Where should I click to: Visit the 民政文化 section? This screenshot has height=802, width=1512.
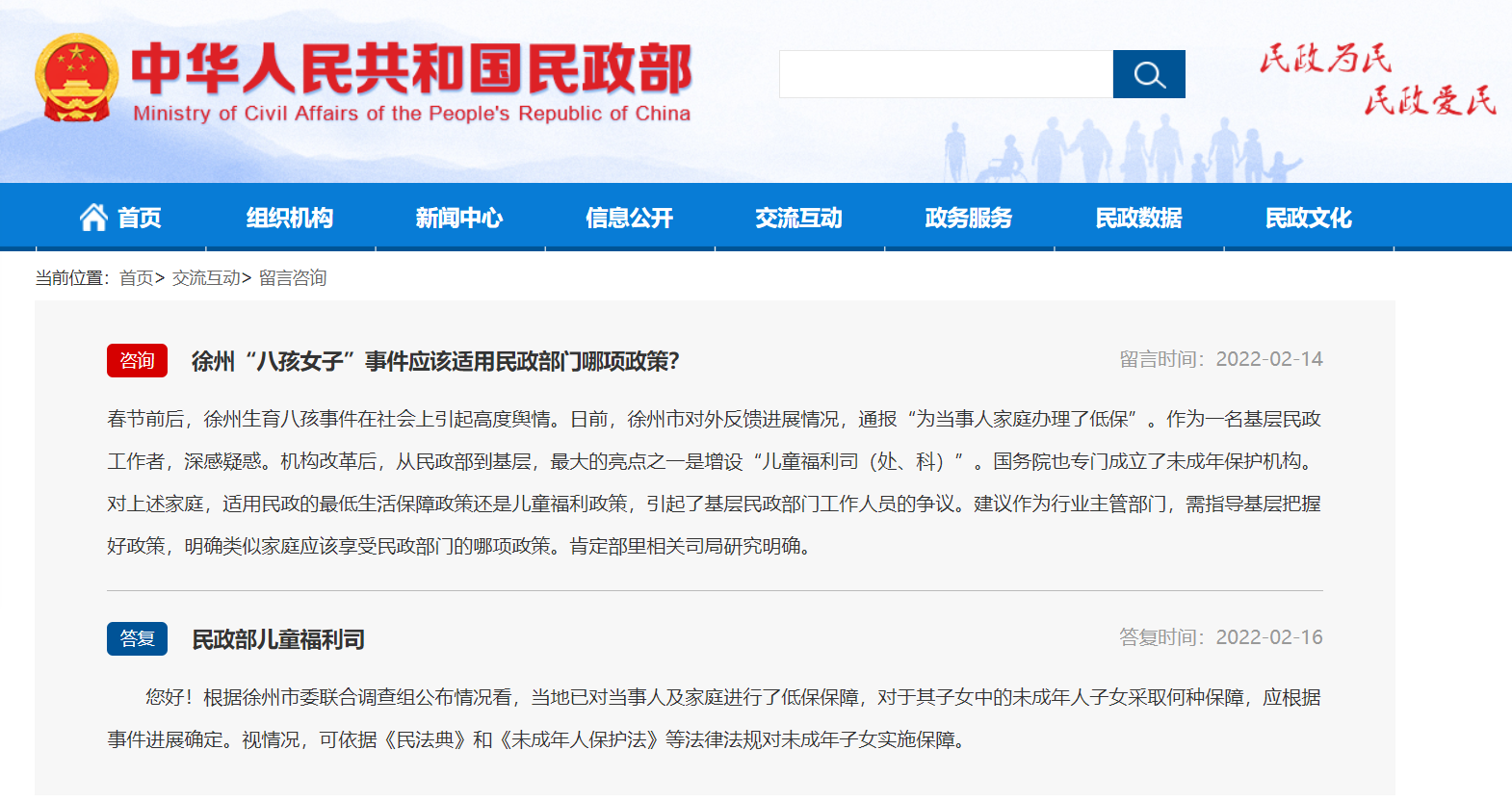1308,218
